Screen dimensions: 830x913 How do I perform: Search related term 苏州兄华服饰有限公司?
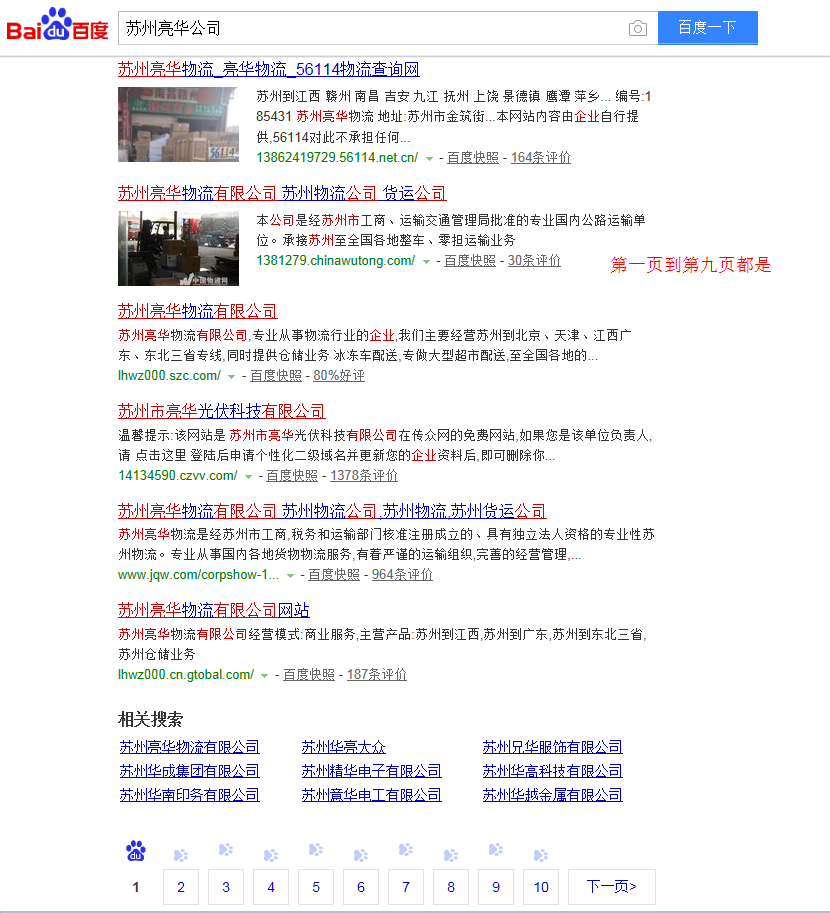pos(552,747)
